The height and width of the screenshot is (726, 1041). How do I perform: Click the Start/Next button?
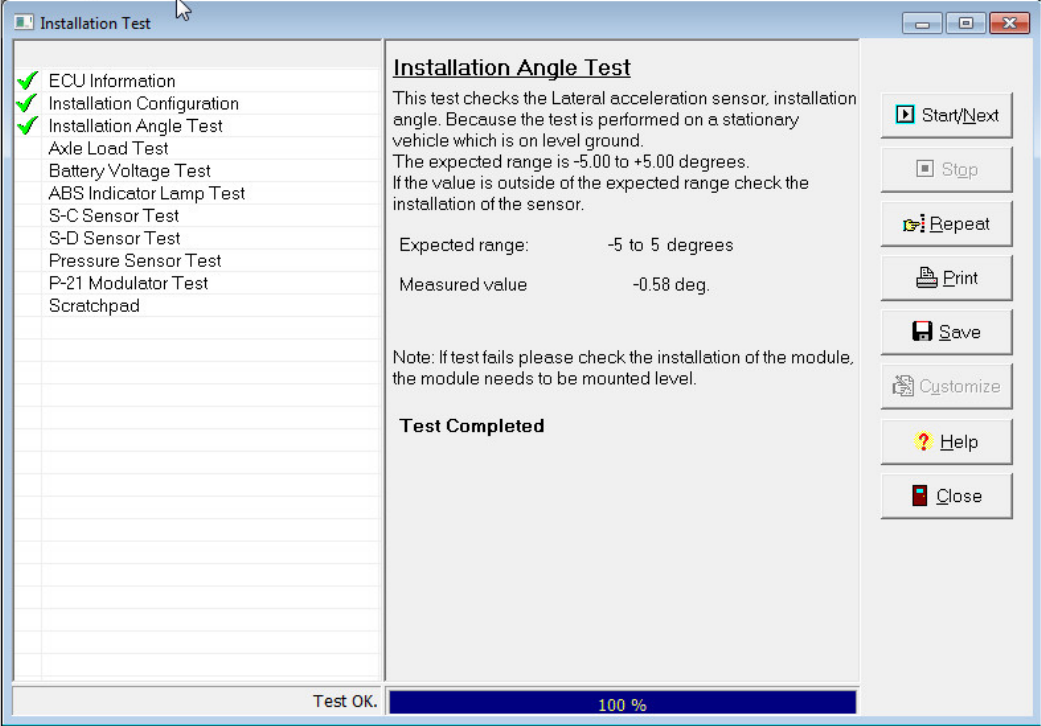click(946, 115)
